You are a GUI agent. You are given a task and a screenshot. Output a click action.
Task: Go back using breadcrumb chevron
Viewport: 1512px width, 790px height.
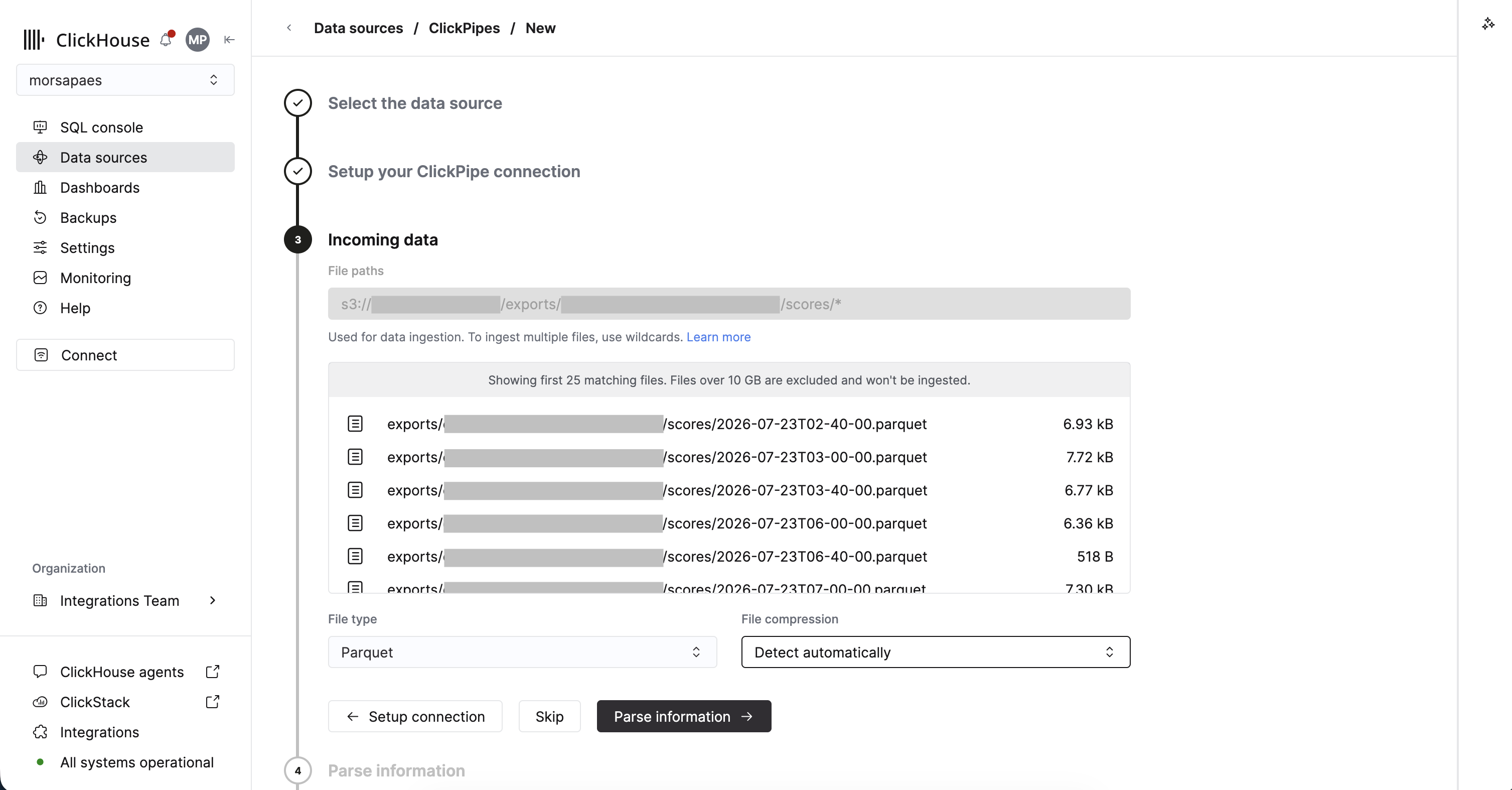[x=289, y=28]
